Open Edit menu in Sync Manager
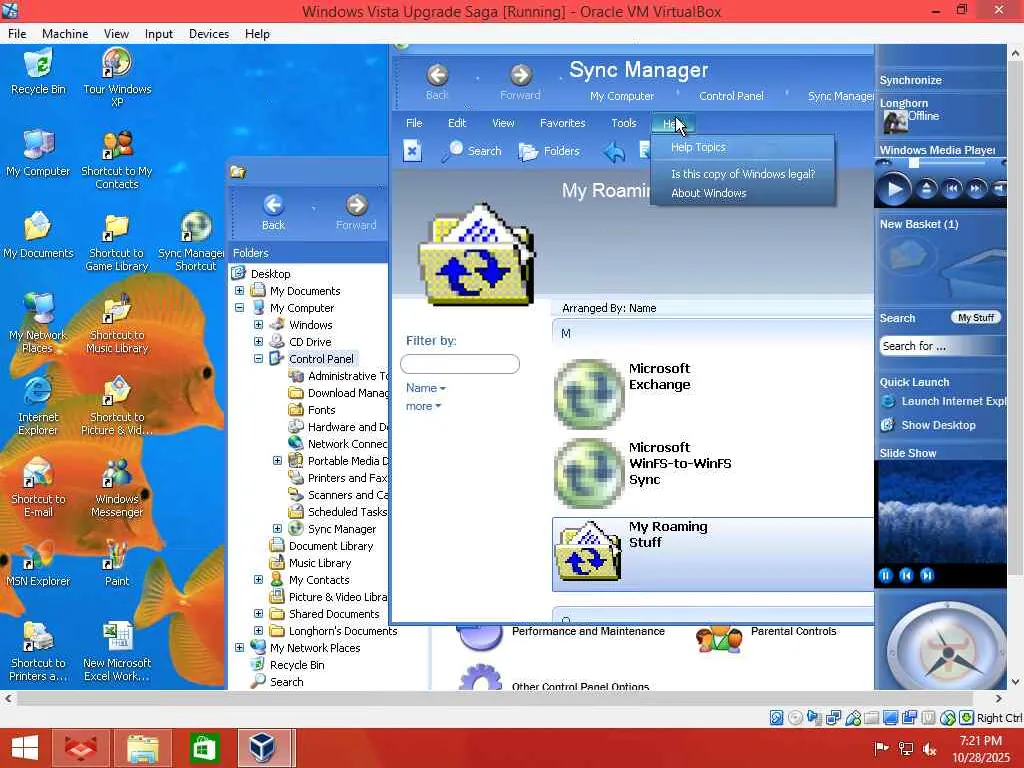Viewport: 1024px width, 768px height. pyautogui.click(x=457, y=123)
